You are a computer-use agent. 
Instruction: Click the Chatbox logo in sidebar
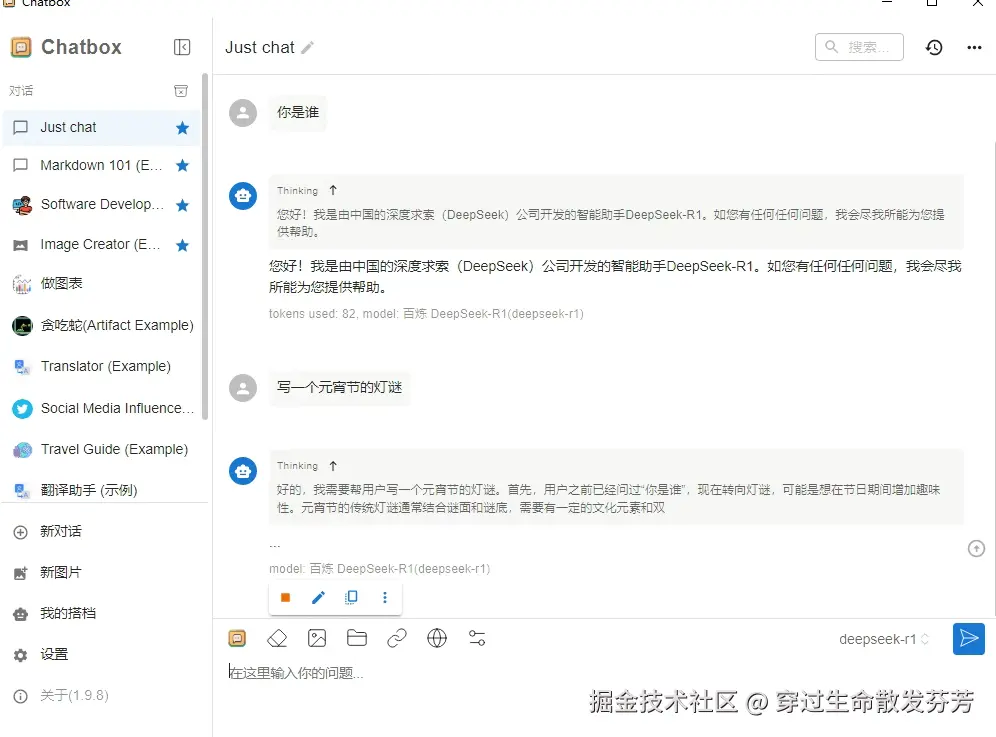click(21, 47)
